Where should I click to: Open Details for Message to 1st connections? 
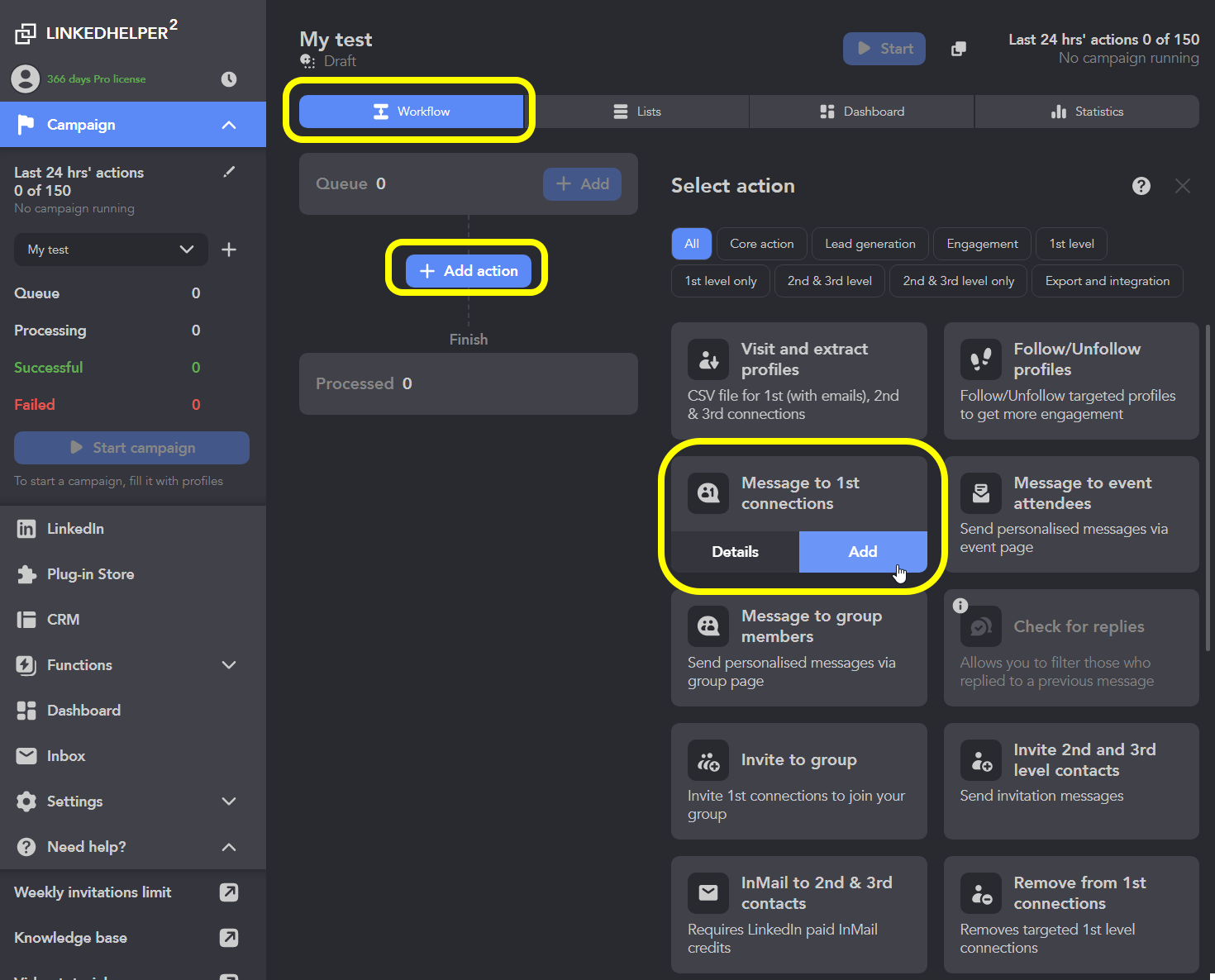tap(735, 552)
